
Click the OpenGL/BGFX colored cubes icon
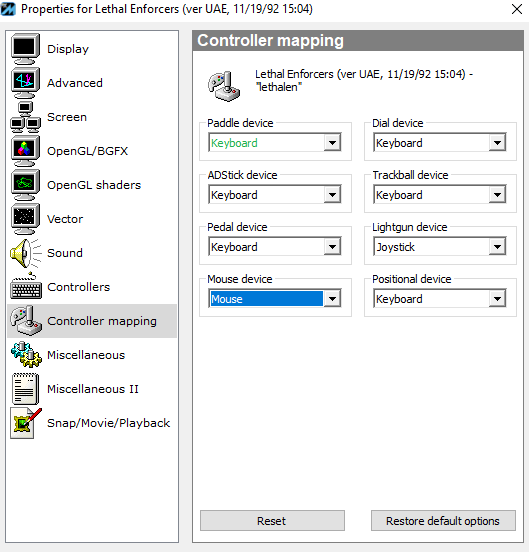25,151
